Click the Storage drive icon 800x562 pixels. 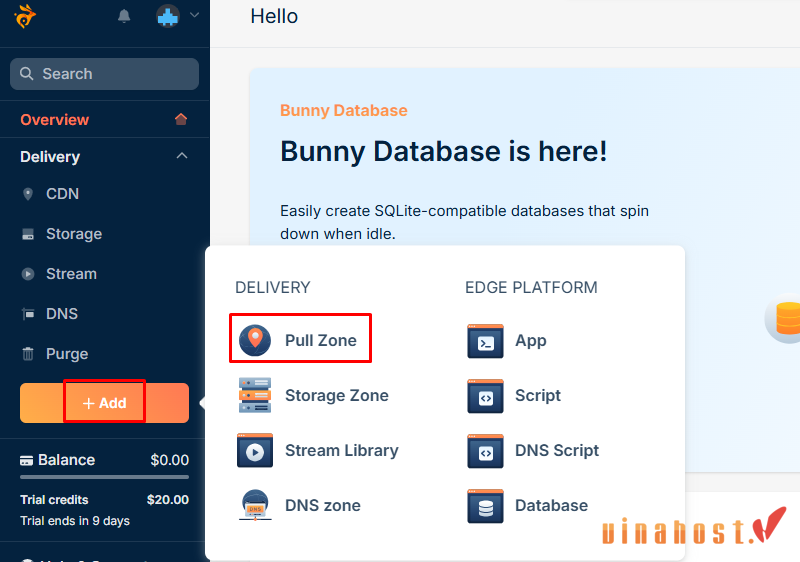tap(28, 234)
